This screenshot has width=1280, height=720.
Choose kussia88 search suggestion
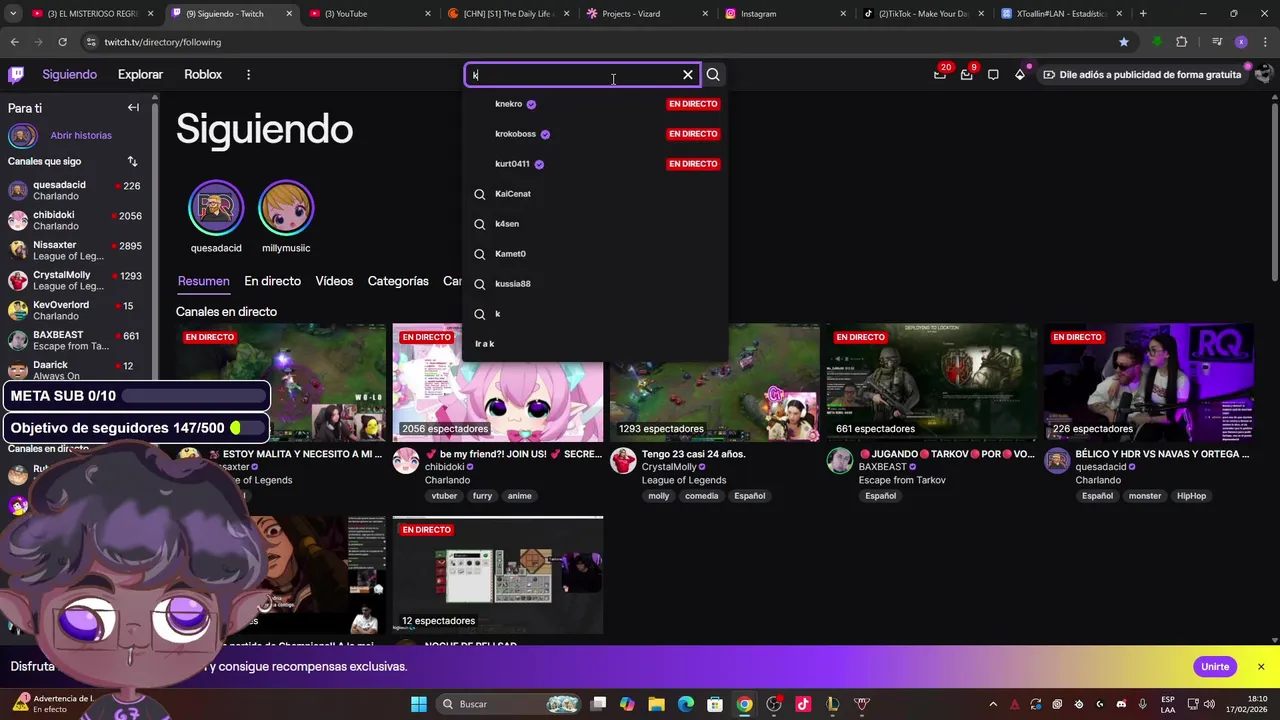click(x=596, y=284)
